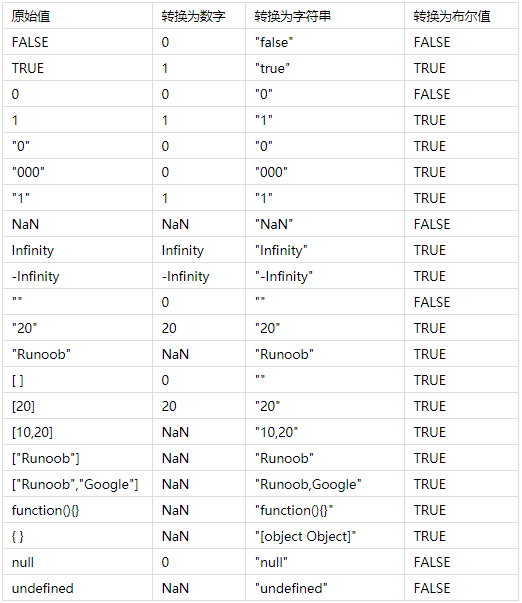Select the "false" string cell
The width and height of the screenshot is (522, 603).
(x=325, y=42)
